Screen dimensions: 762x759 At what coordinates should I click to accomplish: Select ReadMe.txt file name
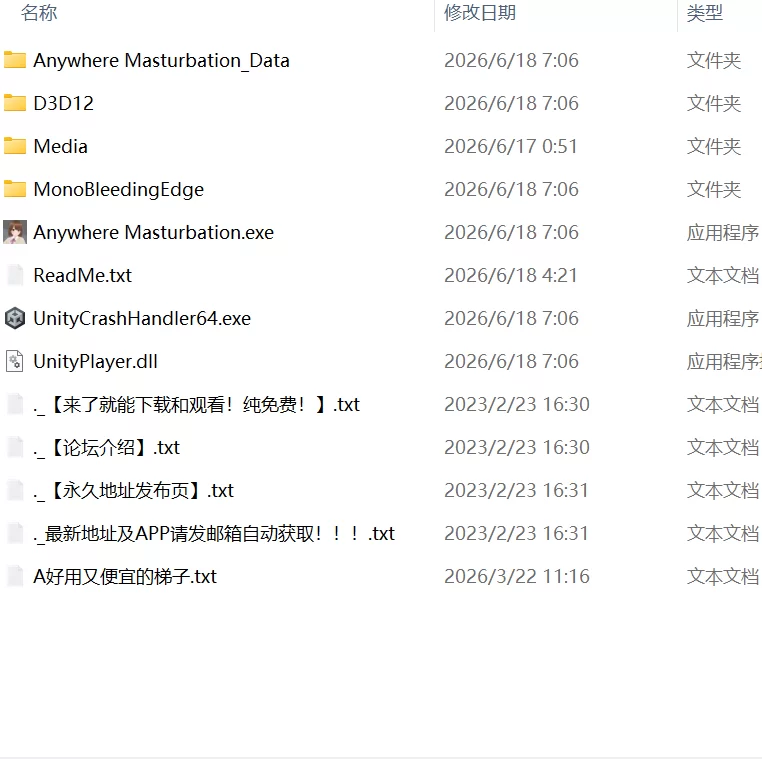(x=83, y=276)
